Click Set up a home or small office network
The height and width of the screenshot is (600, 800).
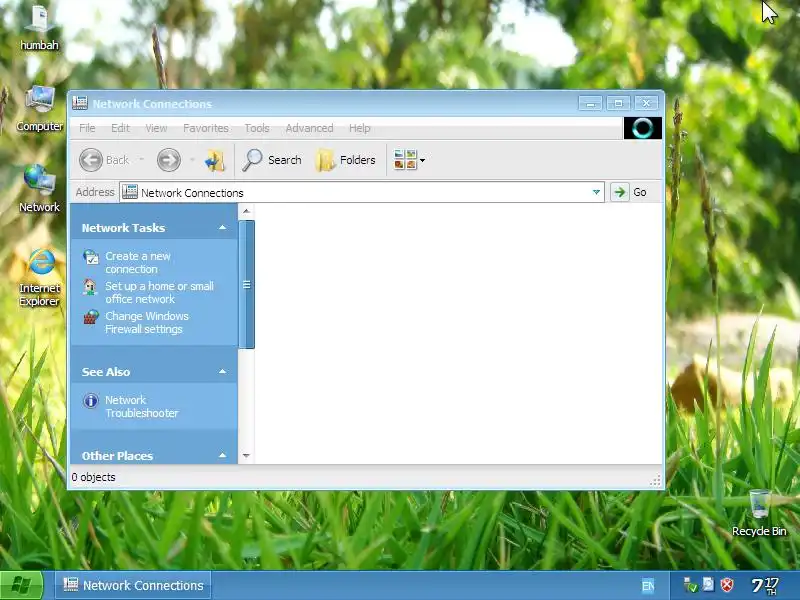point(159,292)
